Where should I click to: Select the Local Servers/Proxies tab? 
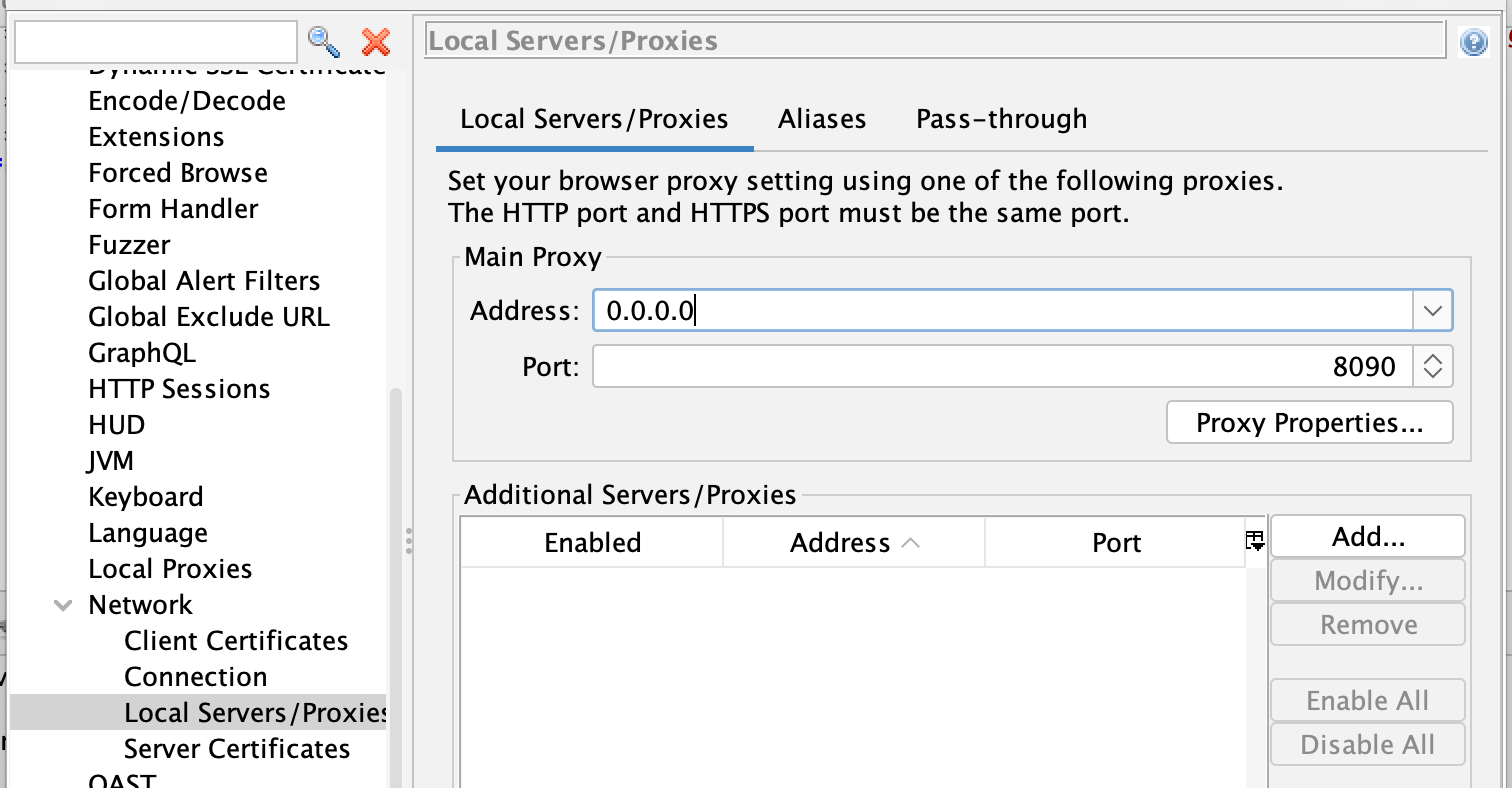click(594, 119)
